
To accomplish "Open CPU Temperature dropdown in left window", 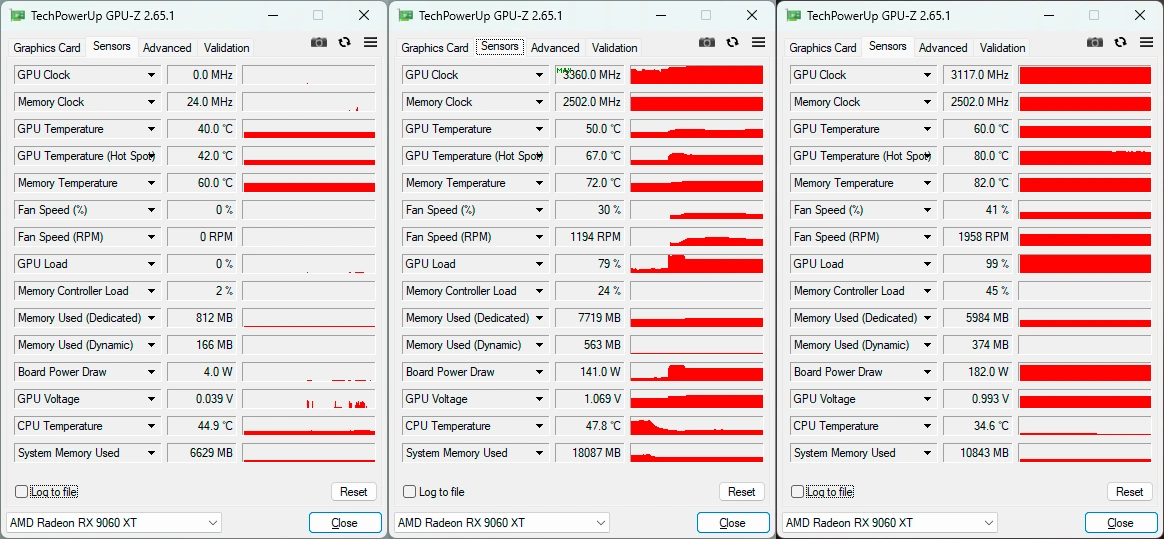I will point(151,426).
